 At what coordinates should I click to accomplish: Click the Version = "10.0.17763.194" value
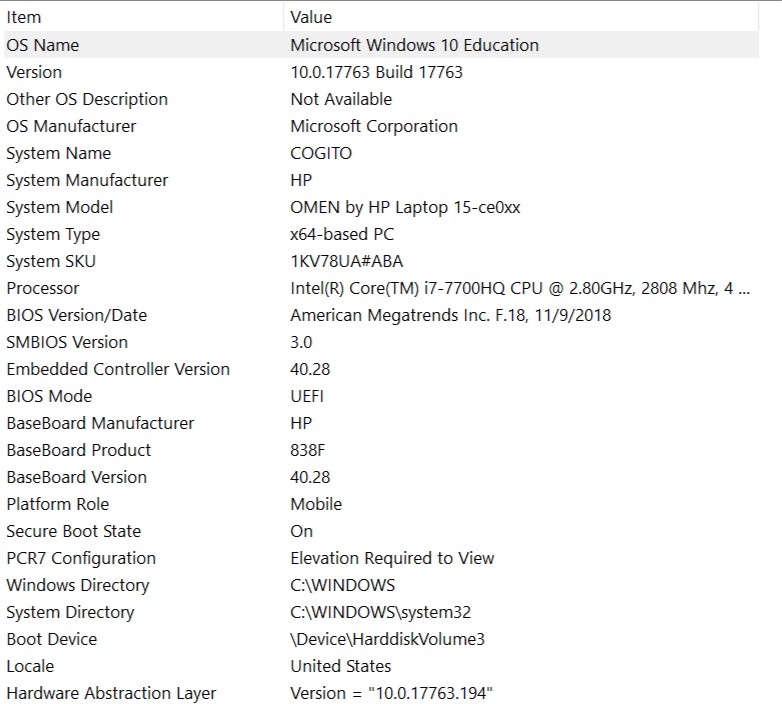[x=391, y=693]
